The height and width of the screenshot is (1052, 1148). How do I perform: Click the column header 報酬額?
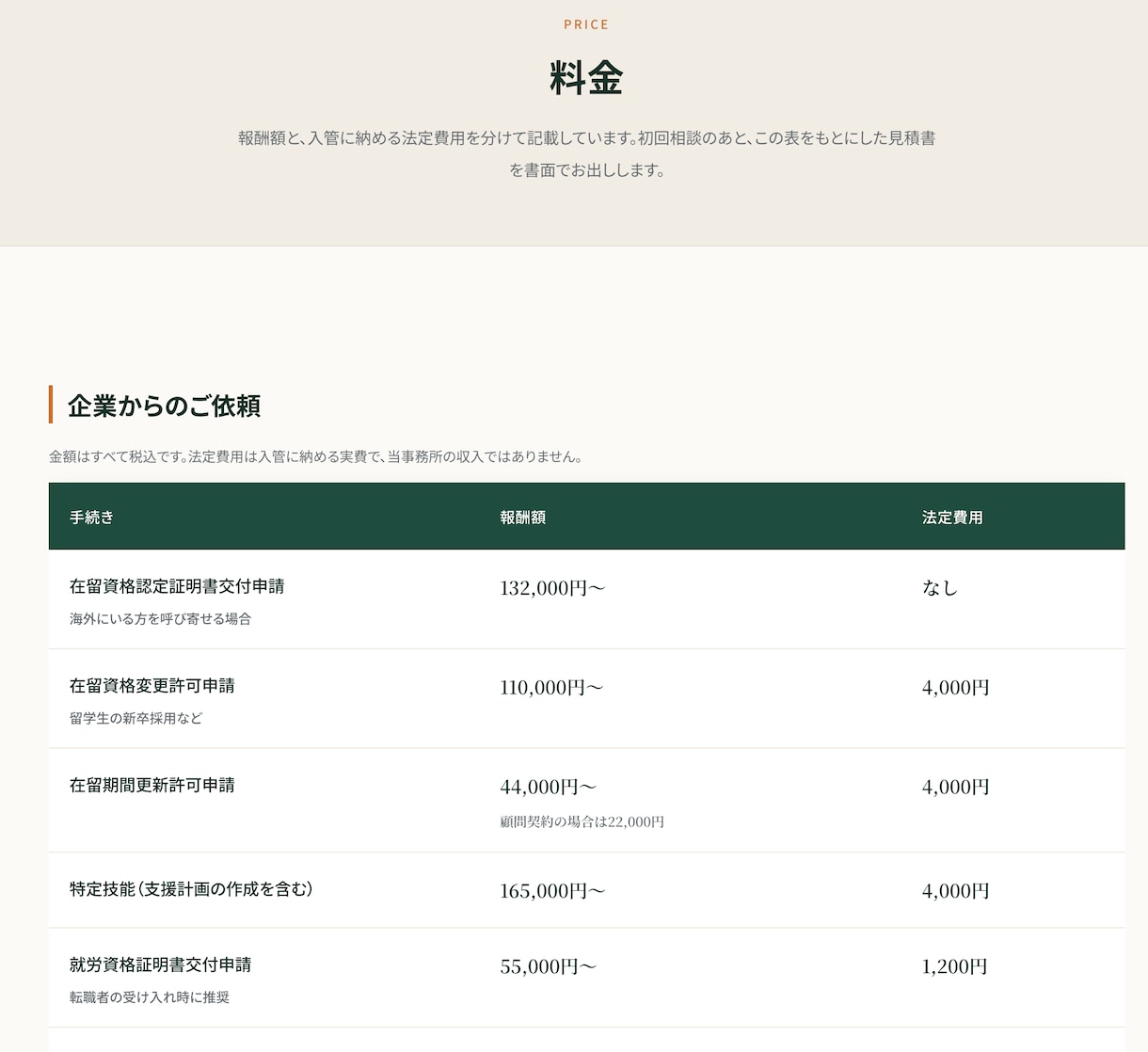[x=522, y=517]
